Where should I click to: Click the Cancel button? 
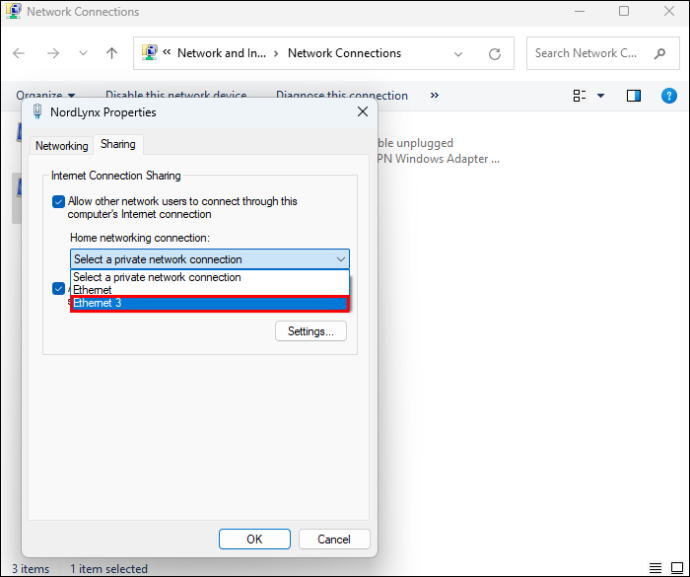pyautogui.click(x=334, y=539)
